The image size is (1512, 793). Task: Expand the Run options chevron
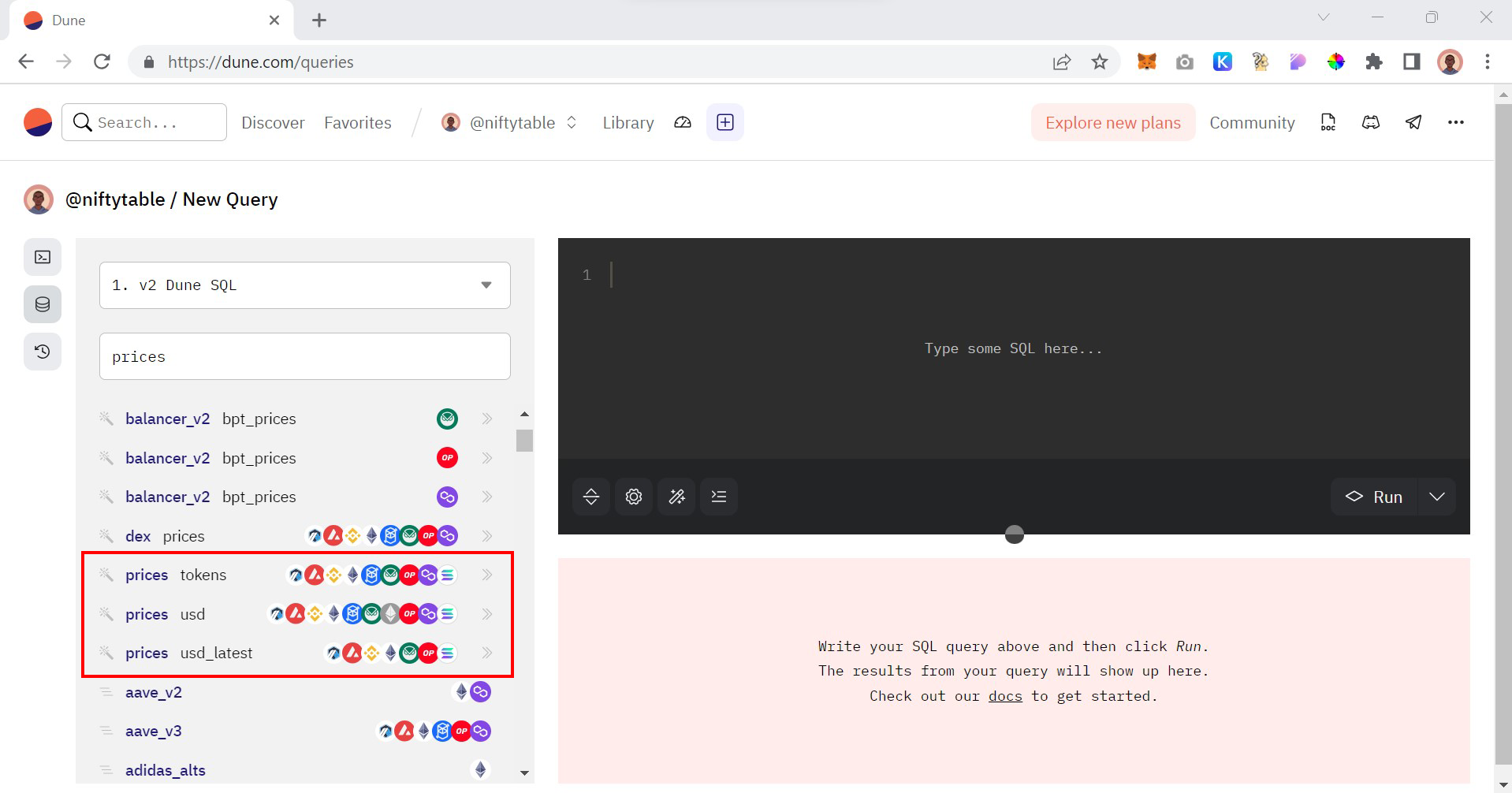[x=1437, y=497]
